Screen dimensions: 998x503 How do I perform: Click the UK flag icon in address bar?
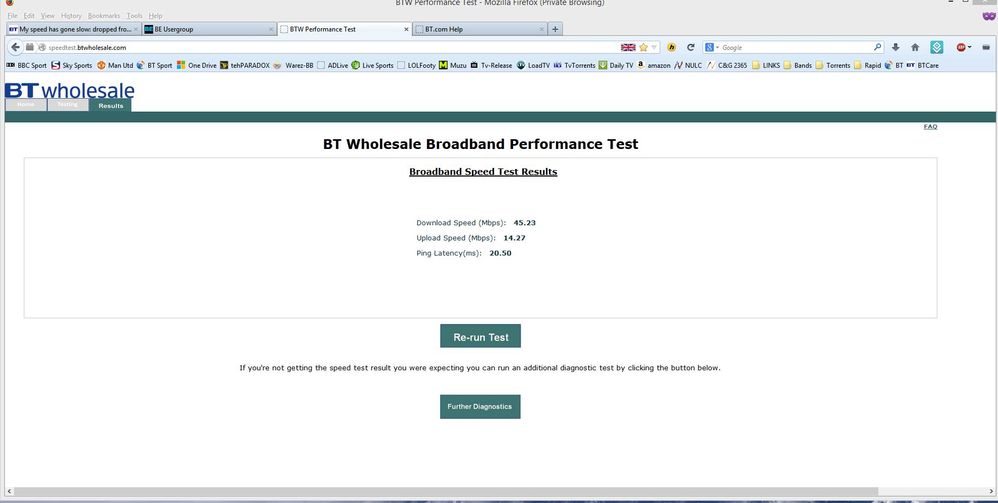tap(628, 47)
